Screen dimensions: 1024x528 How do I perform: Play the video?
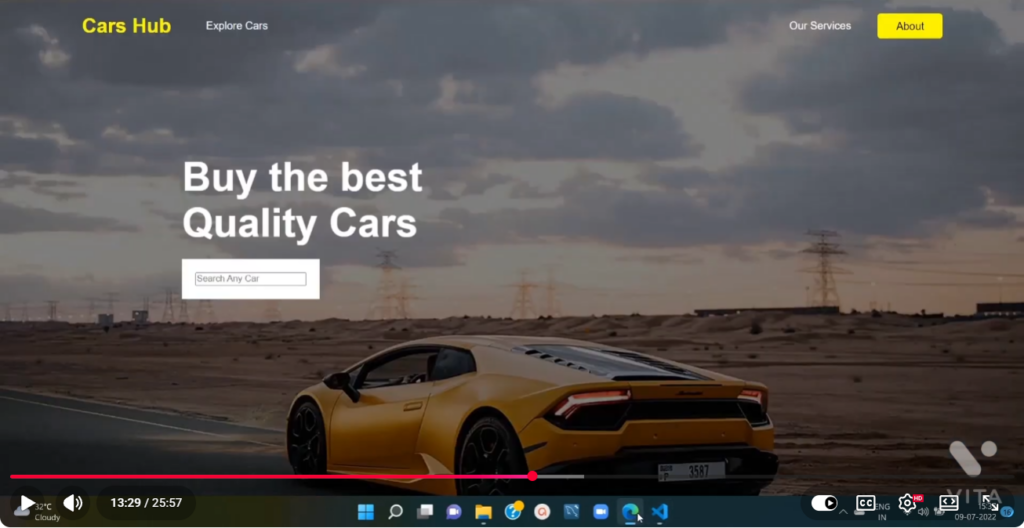coord(28,503)
